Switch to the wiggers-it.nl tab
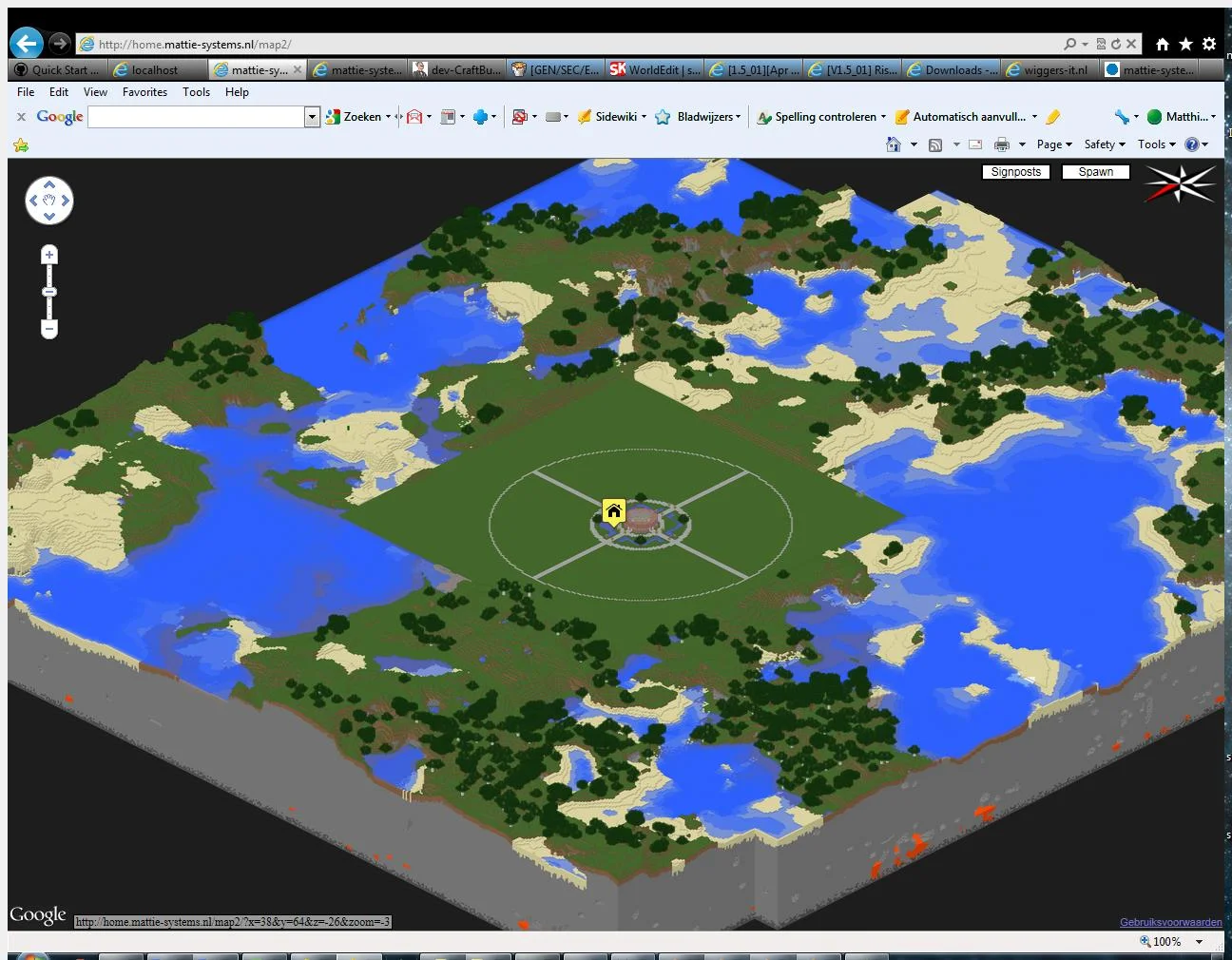The image size is (1232, 960). coord(1049,69)
